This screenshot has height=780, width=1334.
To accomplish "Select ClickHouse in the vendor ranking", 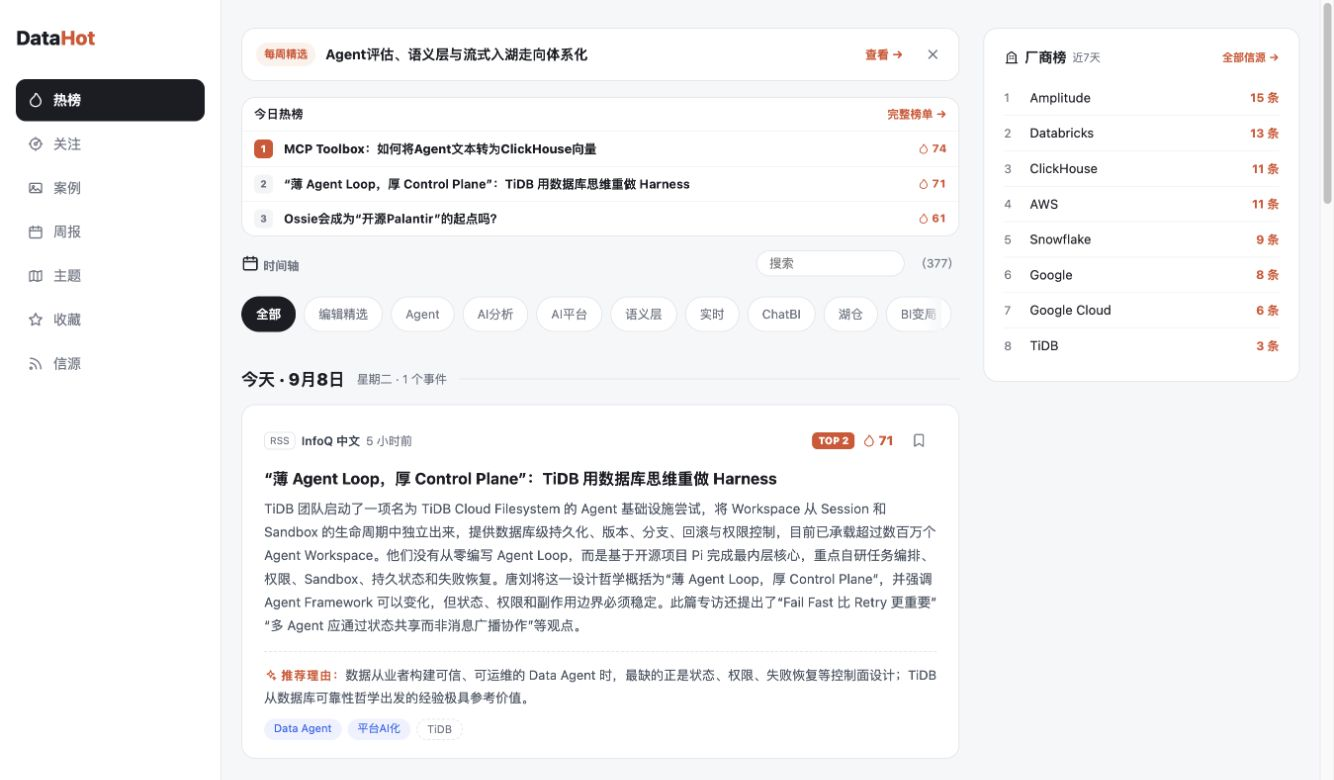I will [1141, 169].
